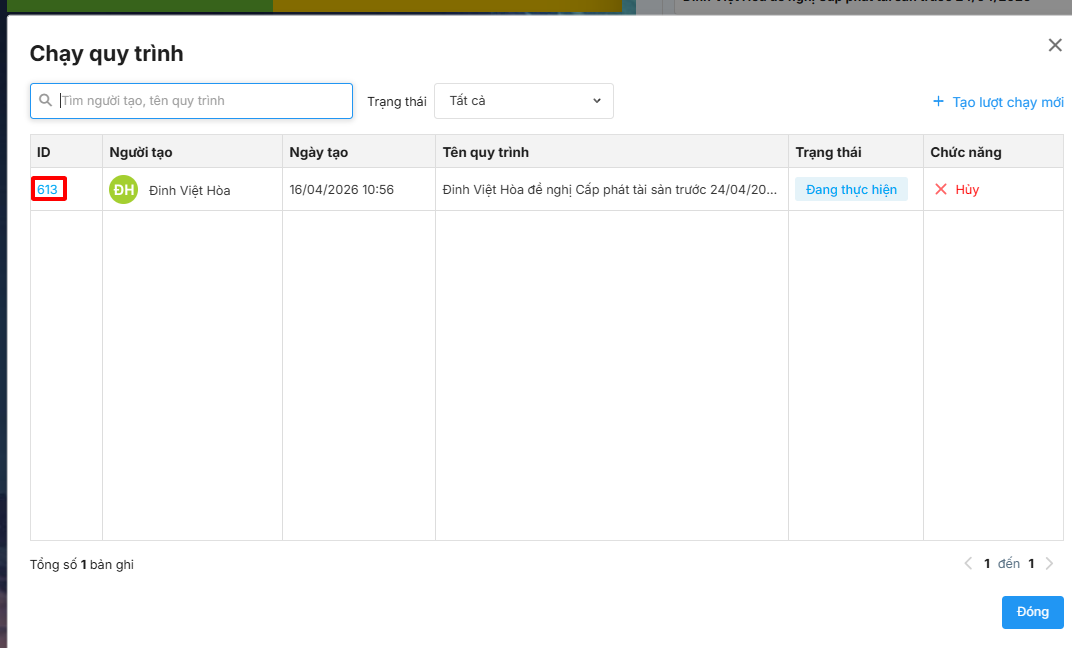The width and height of the screenshot is (1072, 648).
Task: Click the Tạo lượt chạy mới link
Action: [x=1007, y=102]
